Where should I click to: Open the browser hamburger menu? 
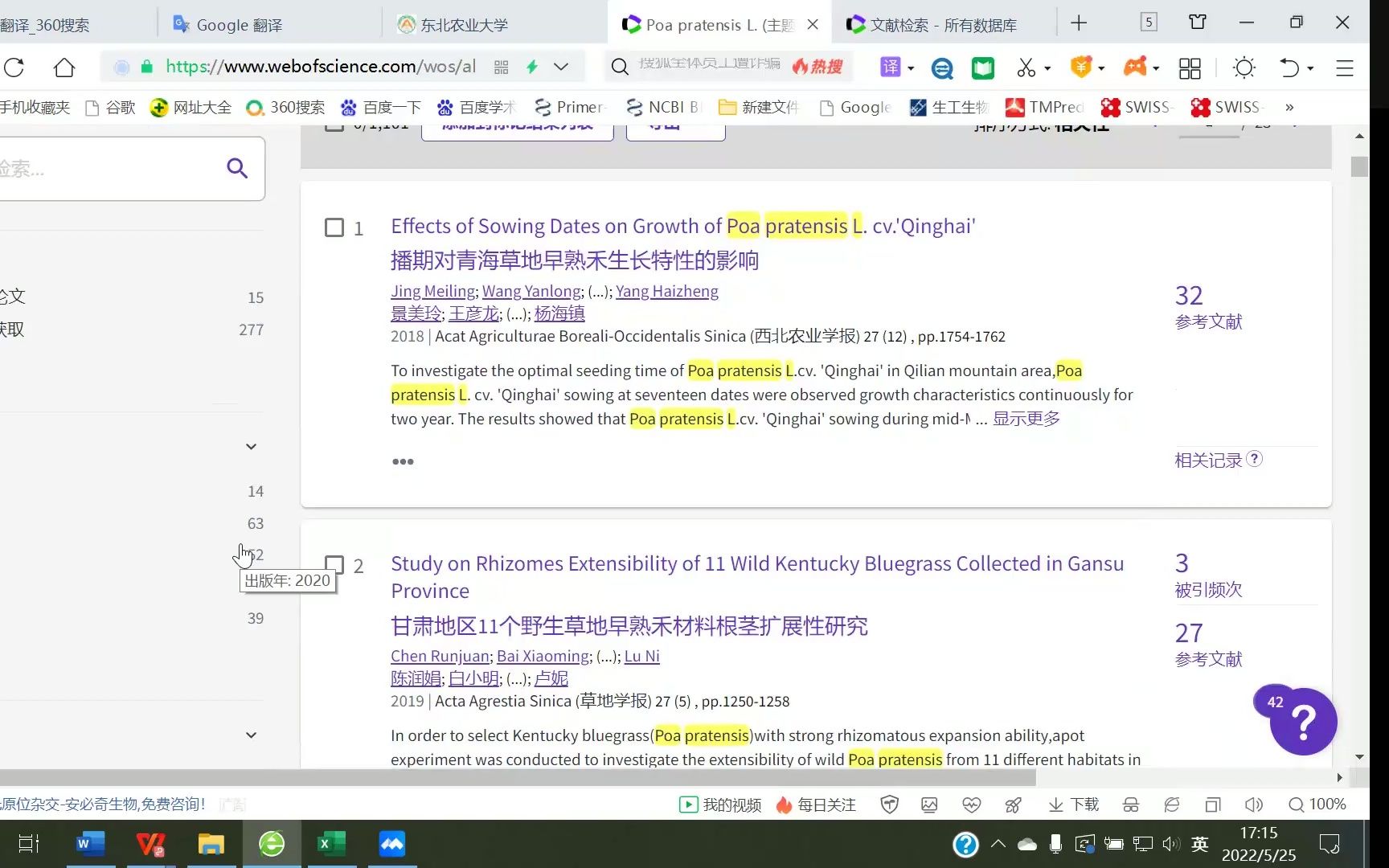pos(1345,68)
